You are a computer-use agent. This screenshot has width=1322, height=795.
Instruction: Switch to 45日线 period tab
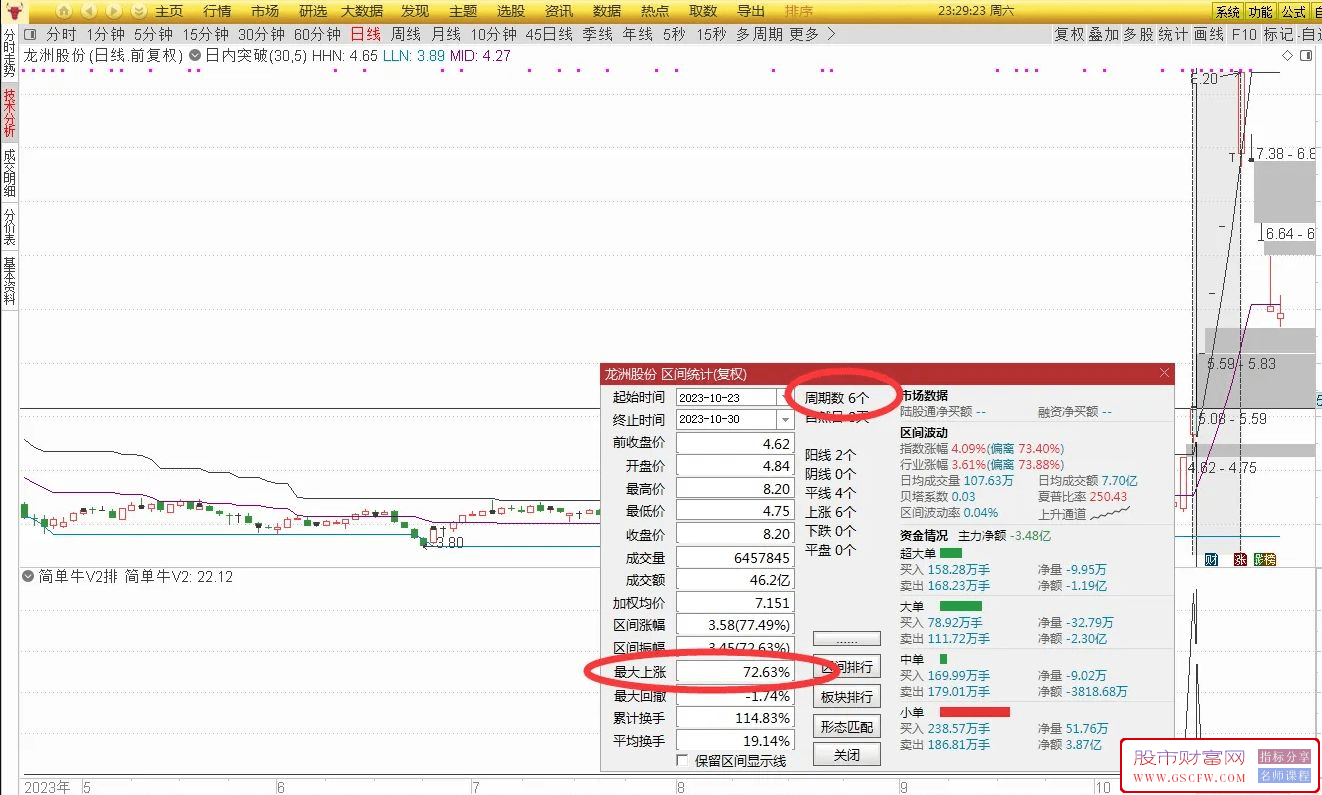point(549,34)
